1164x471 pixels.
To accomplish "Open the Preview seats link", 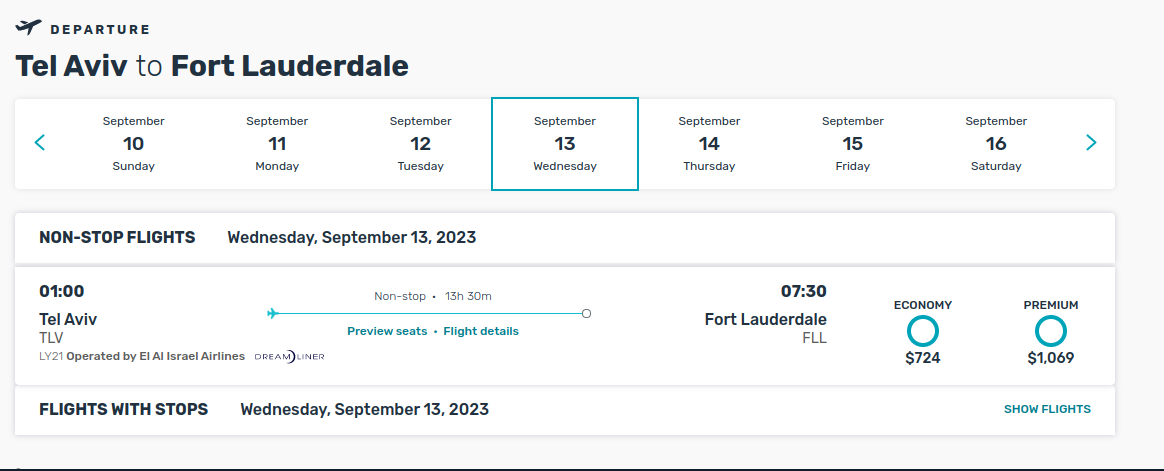I will 387,331.
